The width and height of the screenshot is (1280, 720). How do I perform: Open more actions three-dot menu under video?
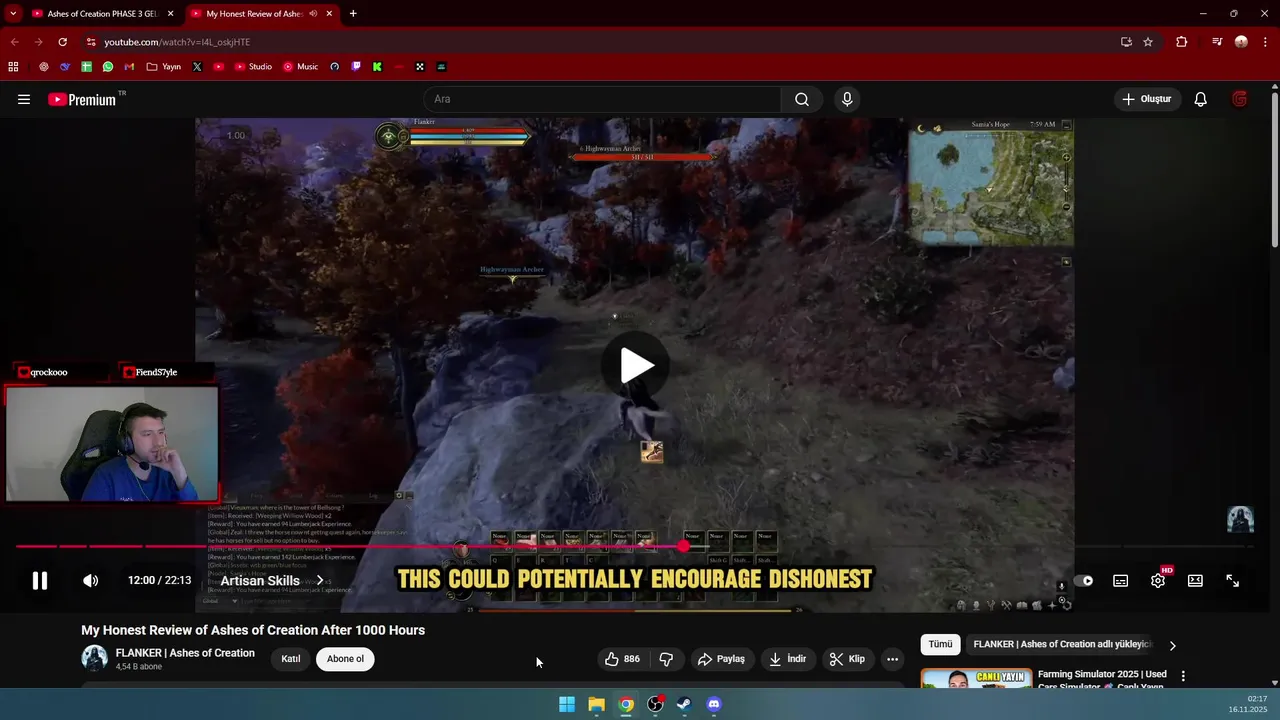click(892, 659)
